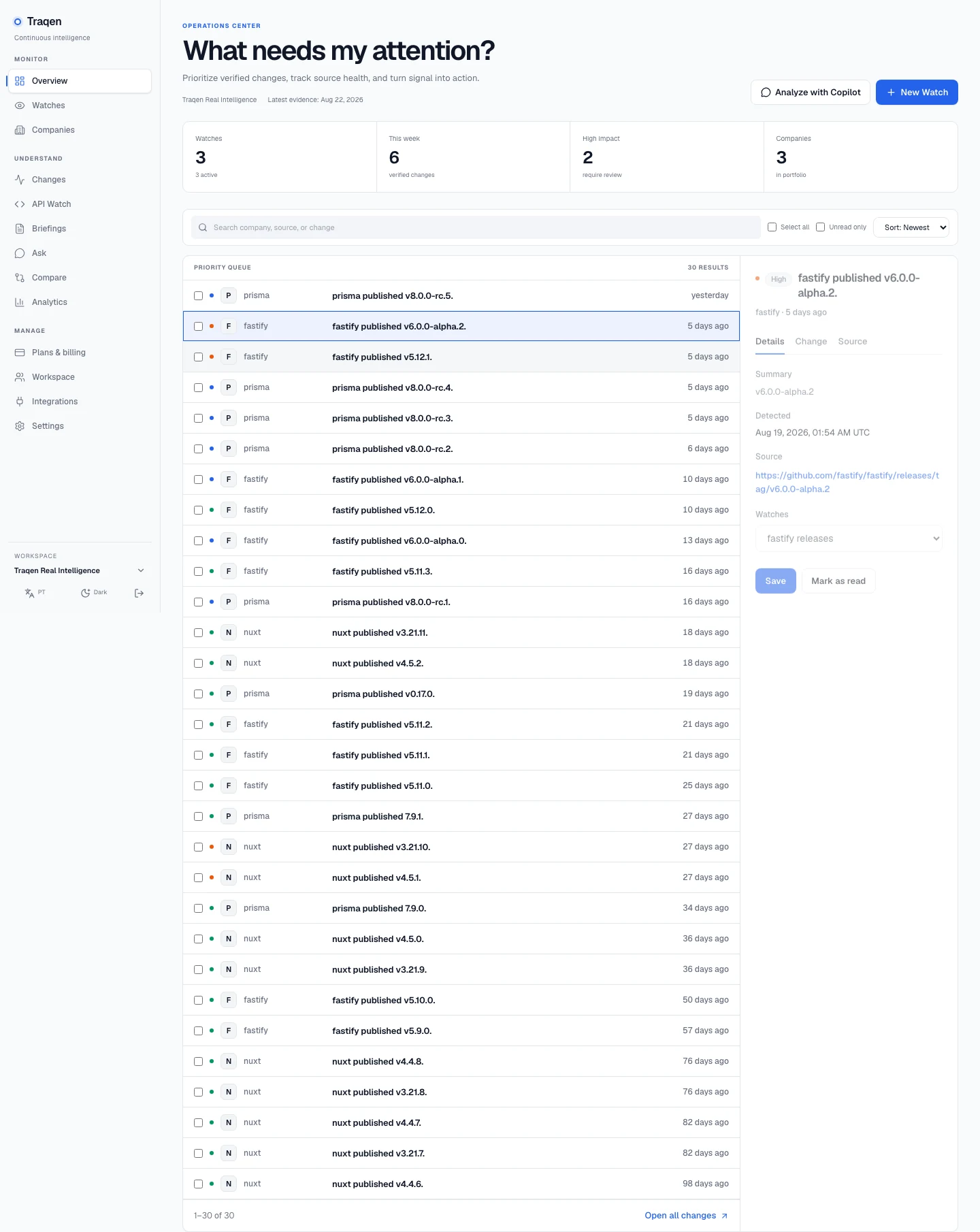Click the F avatar for fastify v5.12.1
Screen dimensions: 980x1232
click(229, 357)
